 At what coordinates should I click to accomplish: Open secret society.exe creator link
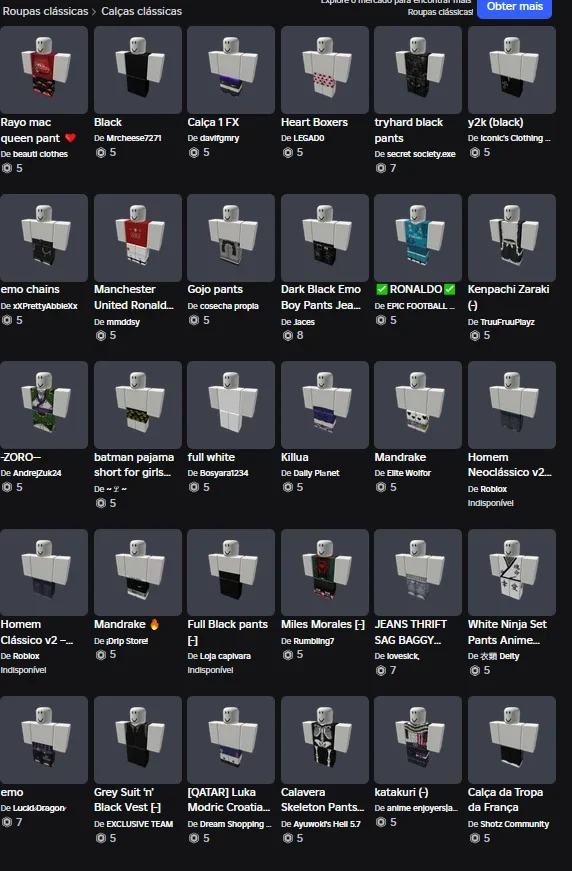pos(421,154)
